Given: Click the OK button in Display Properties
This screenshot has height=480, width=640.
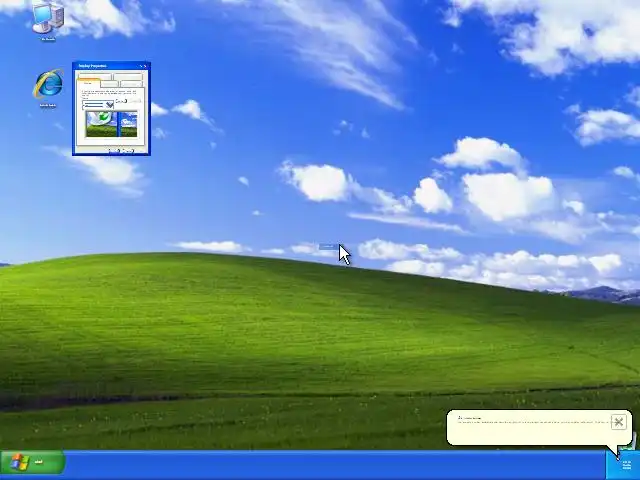Looking at the screenshot, I should 114,151.
